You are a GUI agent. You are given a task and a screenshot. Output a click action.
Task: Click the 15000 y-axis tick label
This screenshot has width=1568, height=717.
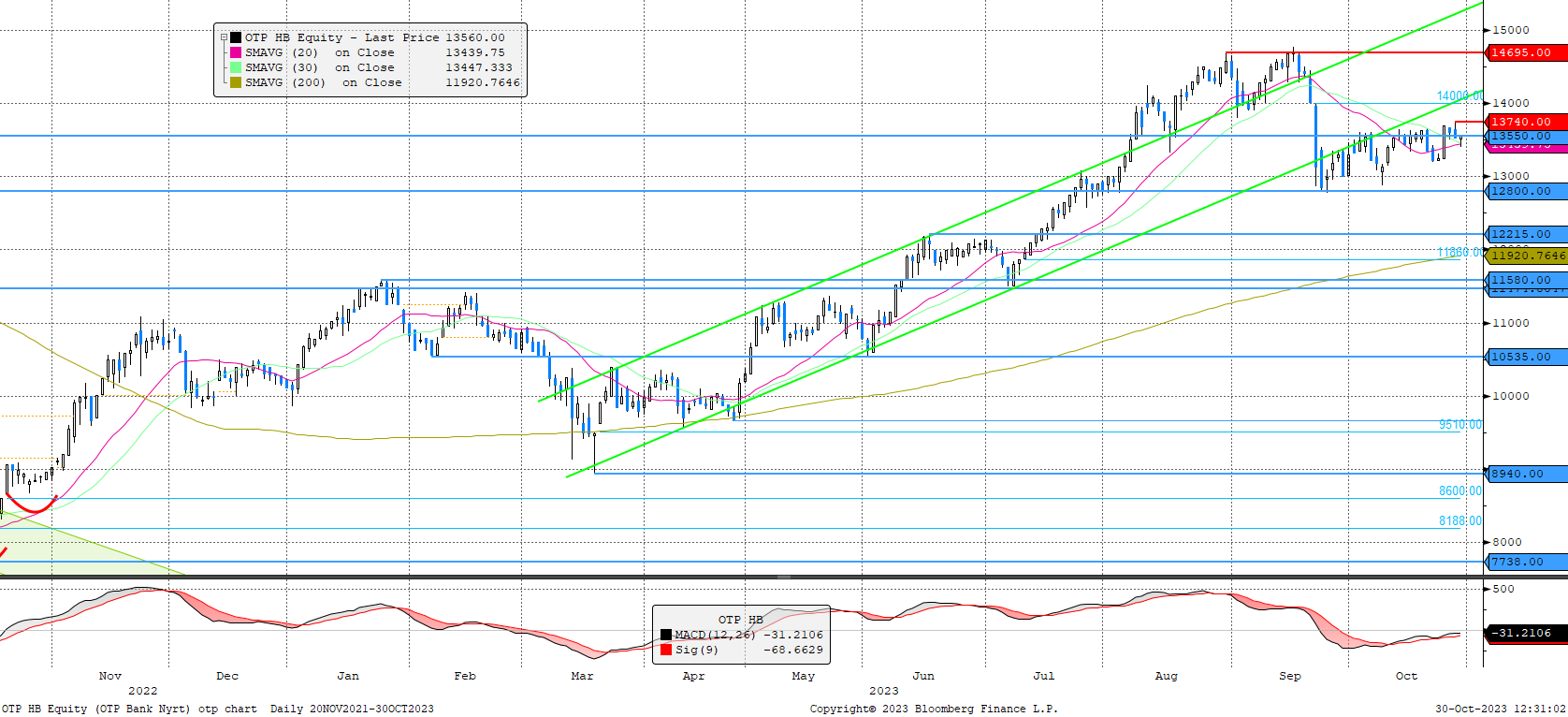pos(1511,30)
